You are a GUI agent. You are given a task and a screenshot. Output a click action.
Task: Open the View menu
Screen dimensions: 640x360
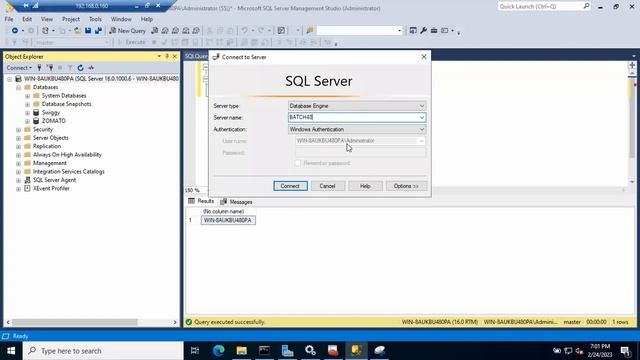point(47,19)
